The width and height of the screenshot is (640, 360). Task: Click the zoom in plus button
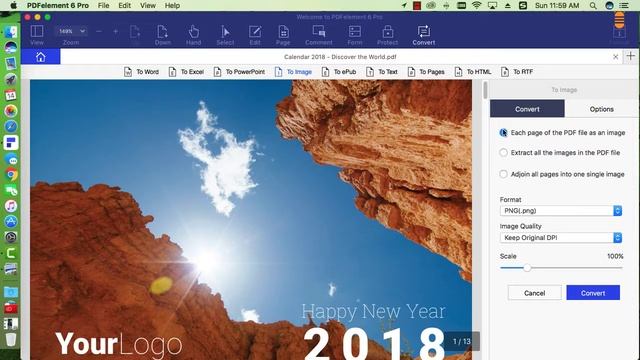116,31
